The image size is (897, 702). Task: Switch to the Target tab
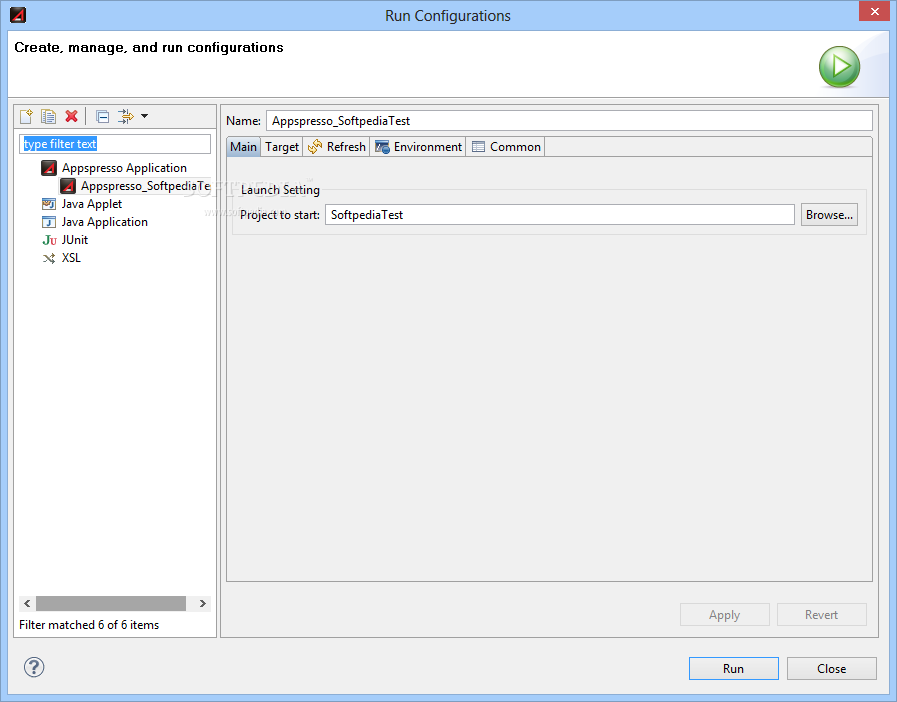coord(282,147)
